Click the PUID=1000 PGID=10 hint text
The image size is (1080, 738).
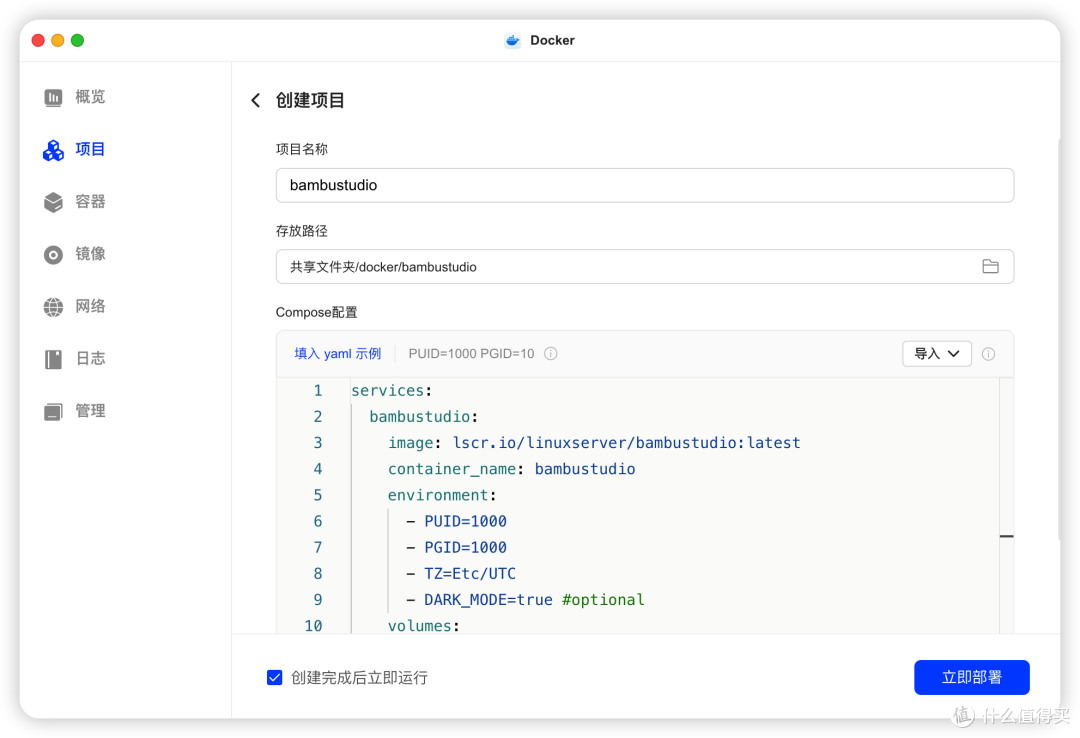tap(471, 353)
